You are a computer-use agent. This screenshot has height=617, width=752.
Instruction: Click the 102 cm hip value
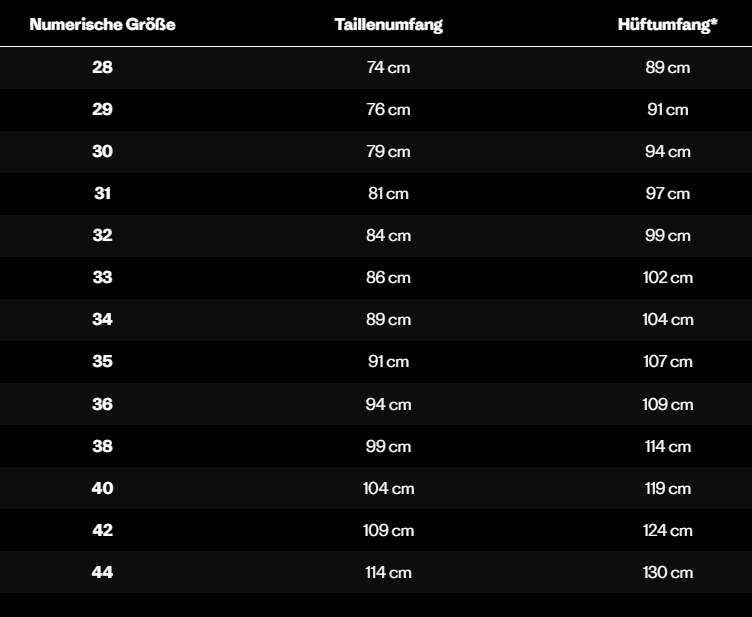pos(668,278)
